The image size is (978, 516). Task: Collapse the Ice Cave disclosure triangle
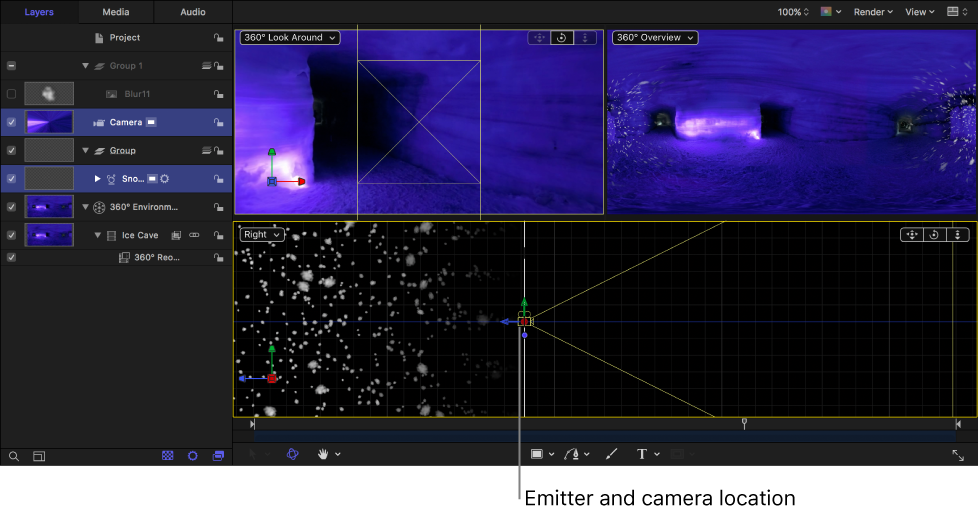(97, 235)
